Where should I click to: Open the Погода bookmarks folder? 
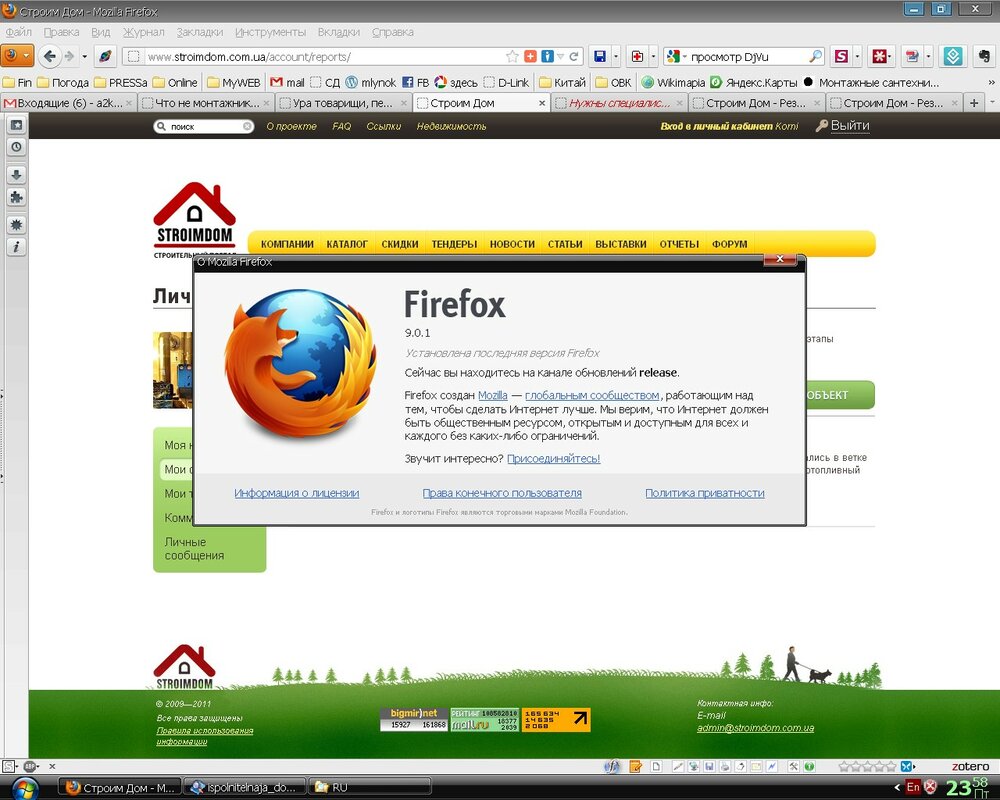click(63, 82)
